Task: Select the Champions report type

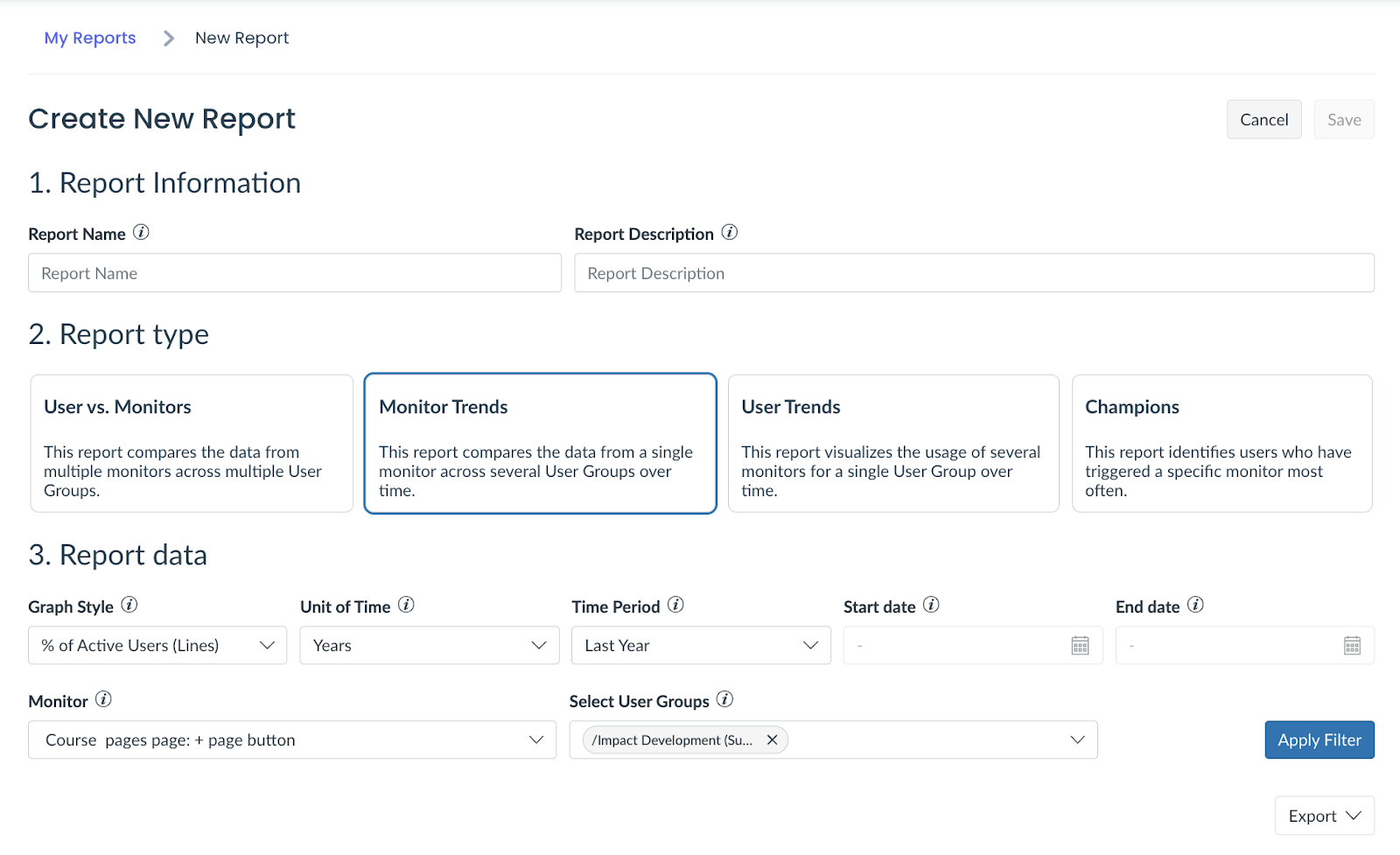Action: tap(1221, 444)
